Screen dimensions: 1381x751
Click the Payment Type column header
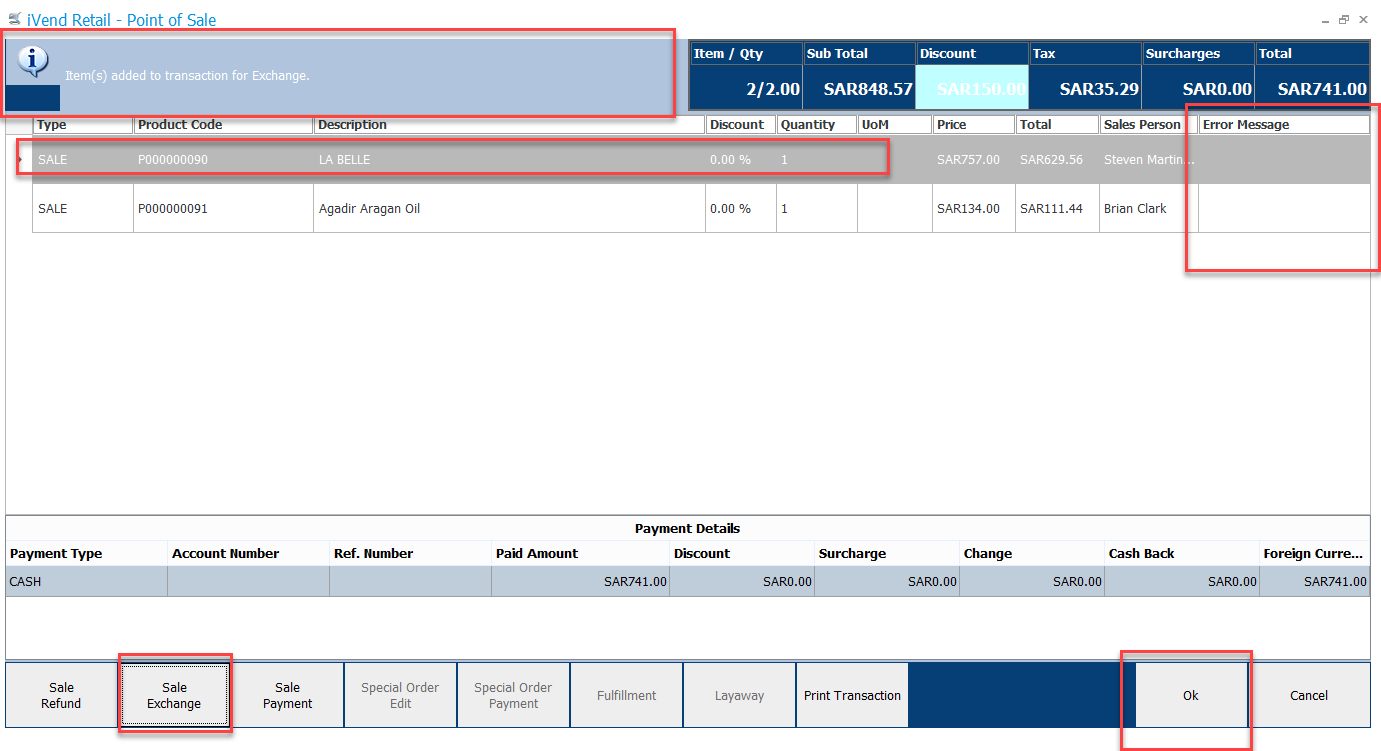click(x=86, y=553)
